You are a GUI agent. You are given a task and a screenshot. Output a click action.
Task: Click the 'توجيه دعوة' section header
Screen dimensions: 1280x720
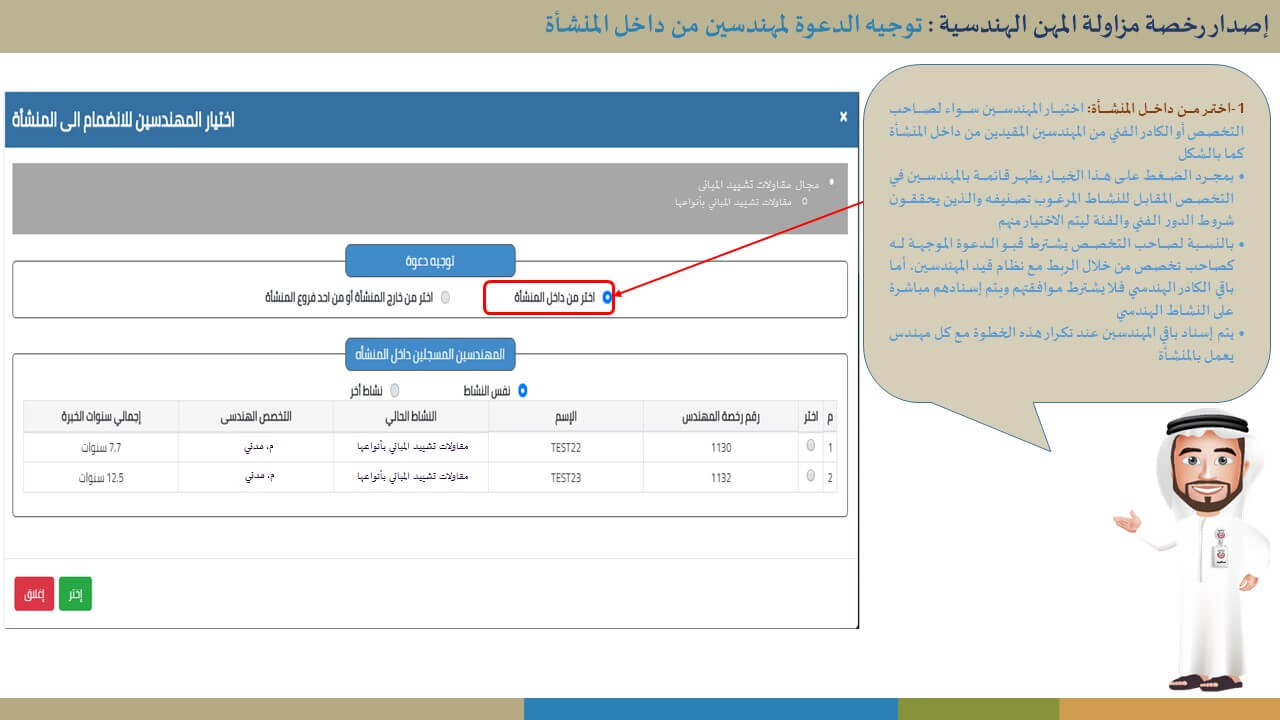(x=430, y=261)
